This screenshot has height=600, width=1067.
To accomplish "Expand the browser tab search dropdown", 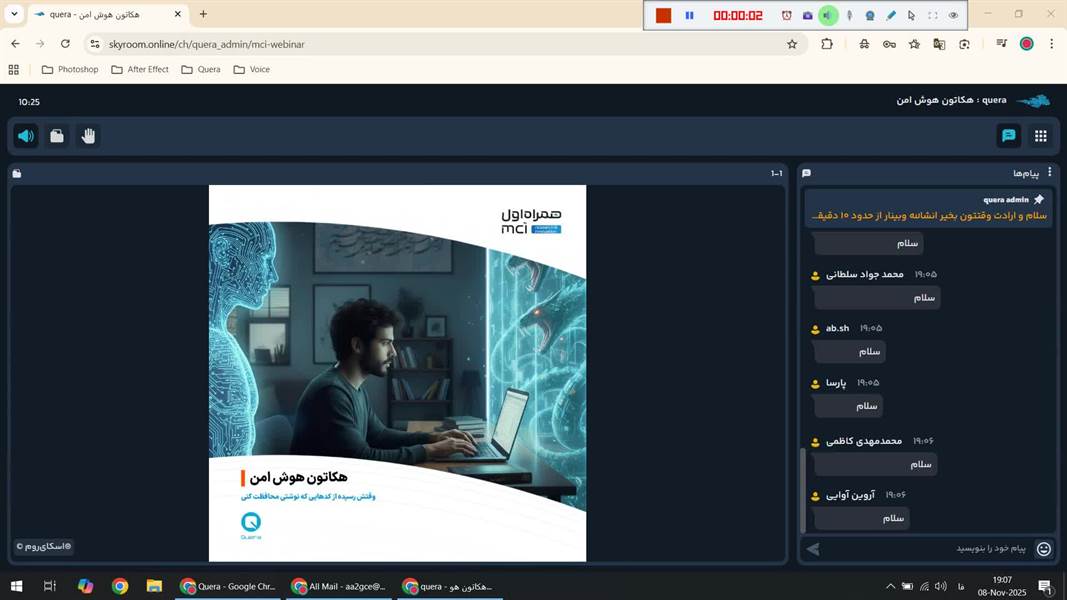I will (x=14, y=14).
